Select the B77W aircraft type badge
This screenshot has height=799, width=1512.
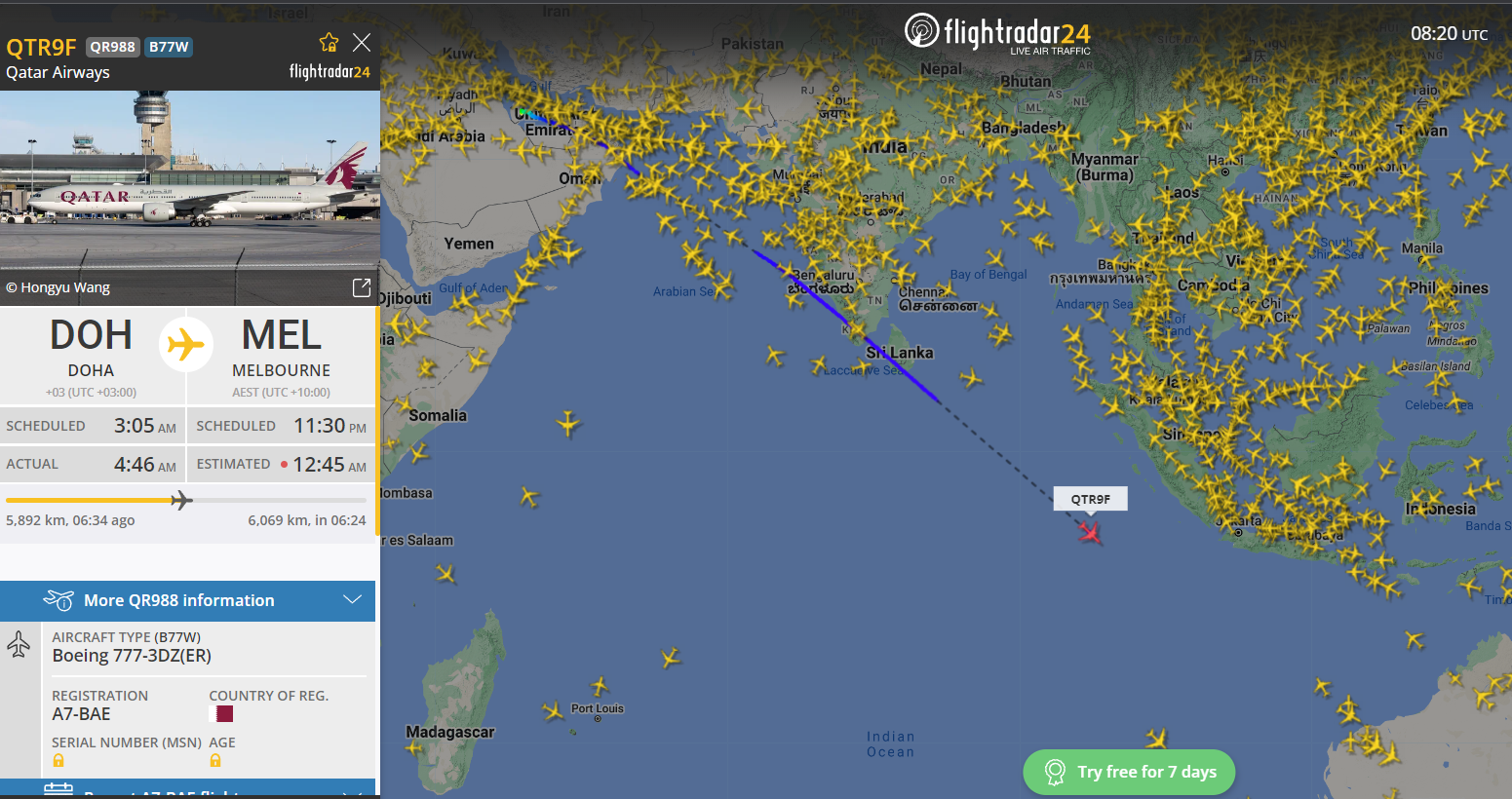tap(169, 47)
